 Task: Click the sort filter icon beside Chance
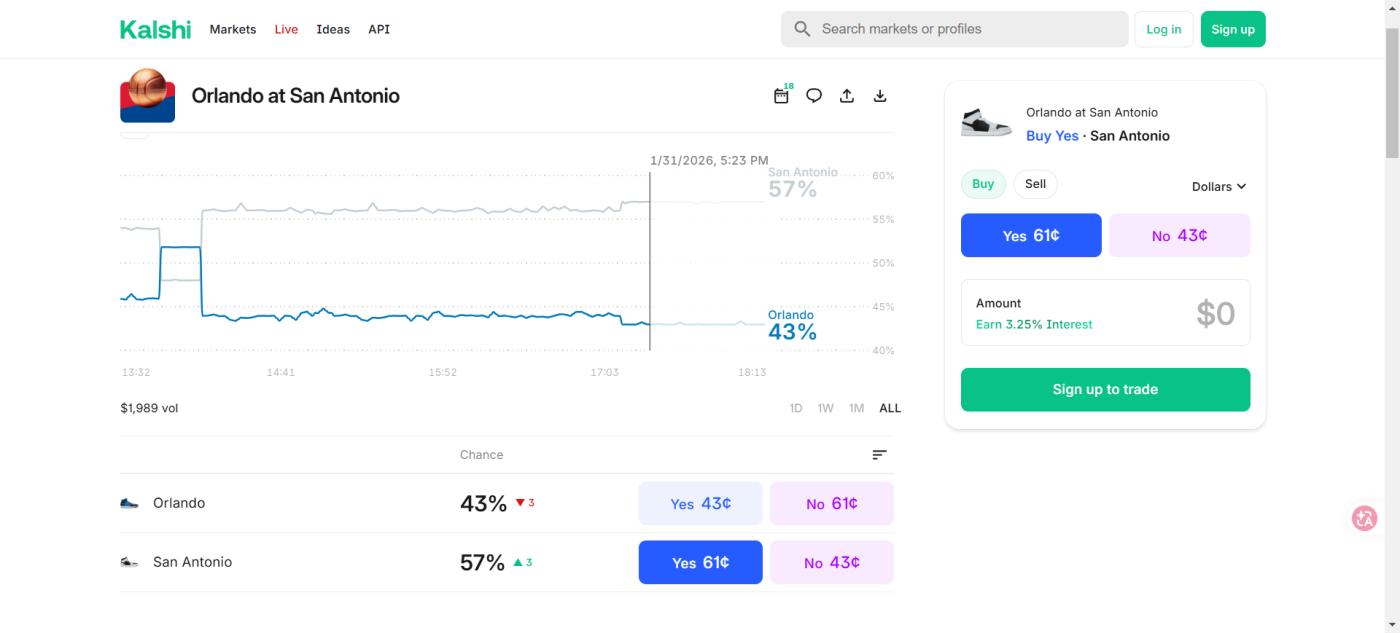point(879,455)
